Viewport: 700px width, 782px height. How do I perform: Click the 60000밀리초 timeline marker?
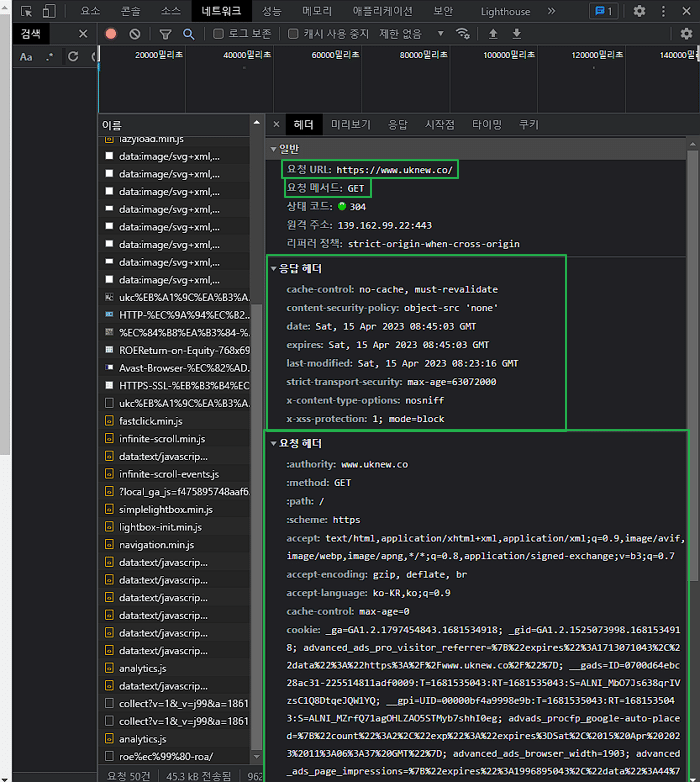(x=335, y=54)
